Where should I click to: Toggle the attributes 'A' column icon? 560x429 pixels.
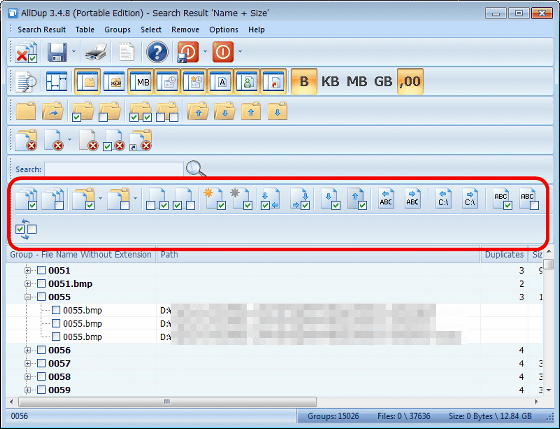[x=221, y=81]
